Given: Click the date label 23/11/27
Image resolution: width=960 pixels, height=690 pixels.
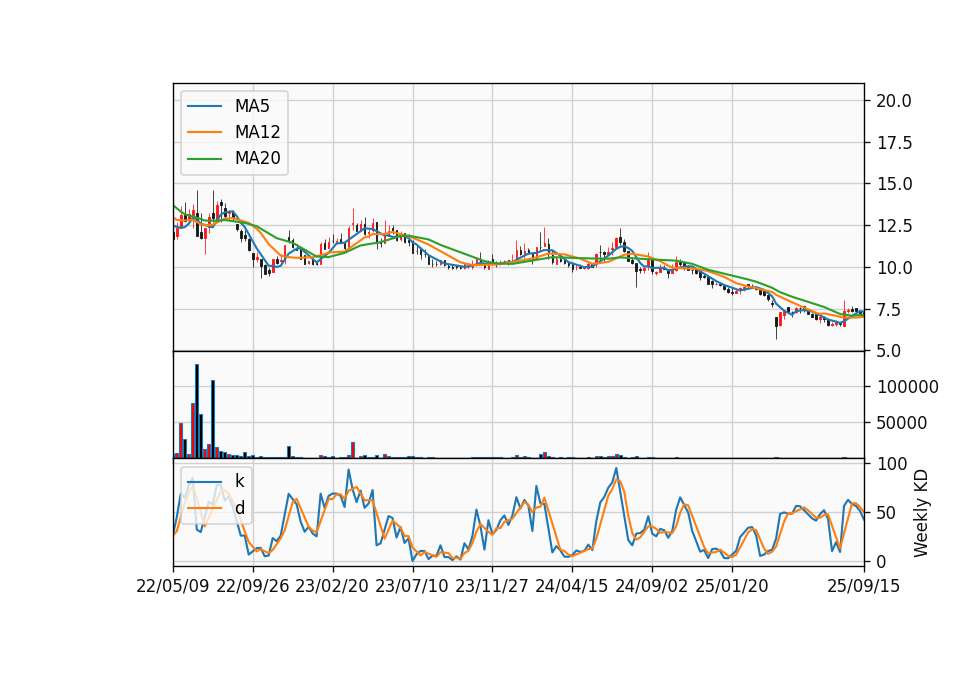Looking at the screenshot, I should point(492,586).
